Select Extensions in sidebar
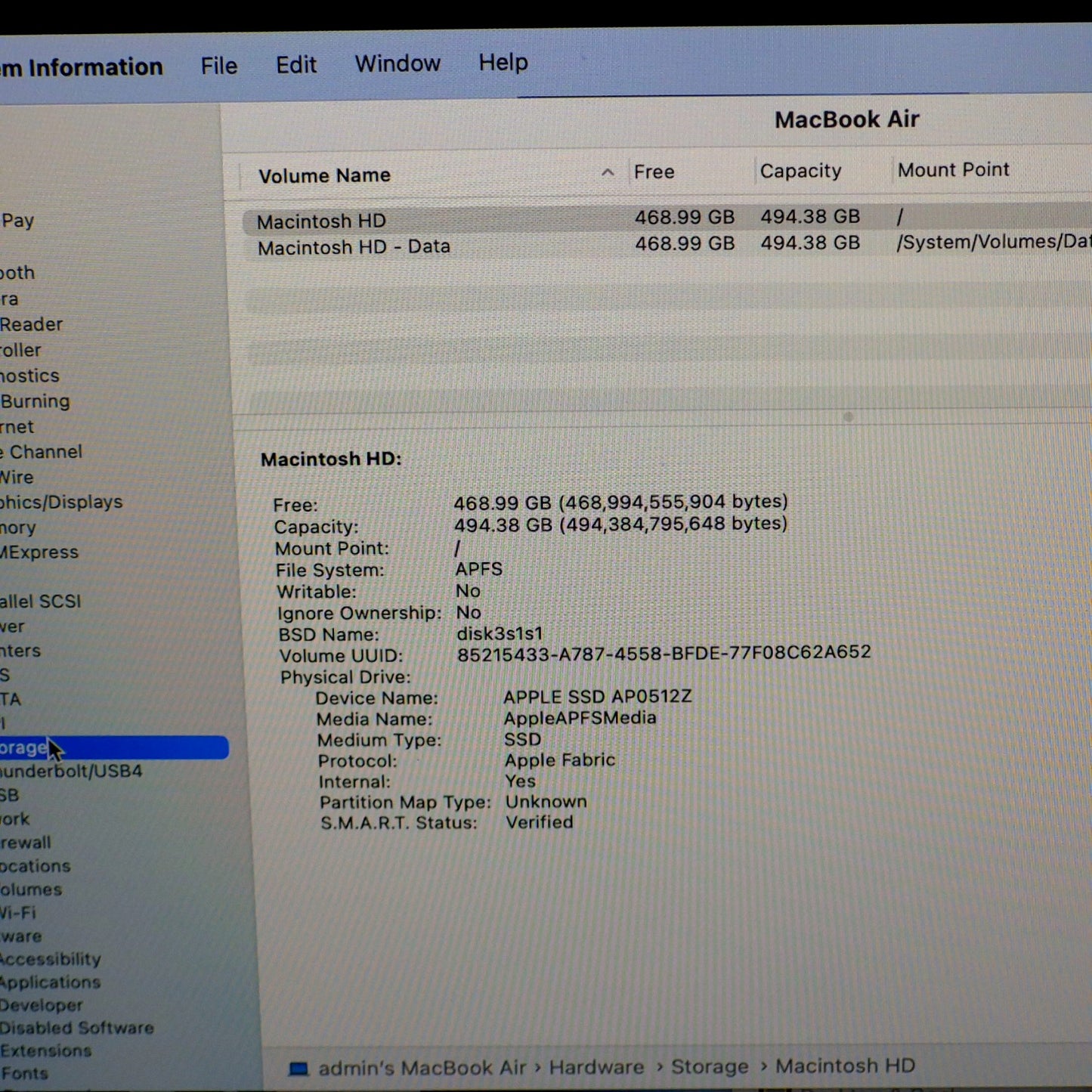 pyautogui.click(x=45, y=1051)
